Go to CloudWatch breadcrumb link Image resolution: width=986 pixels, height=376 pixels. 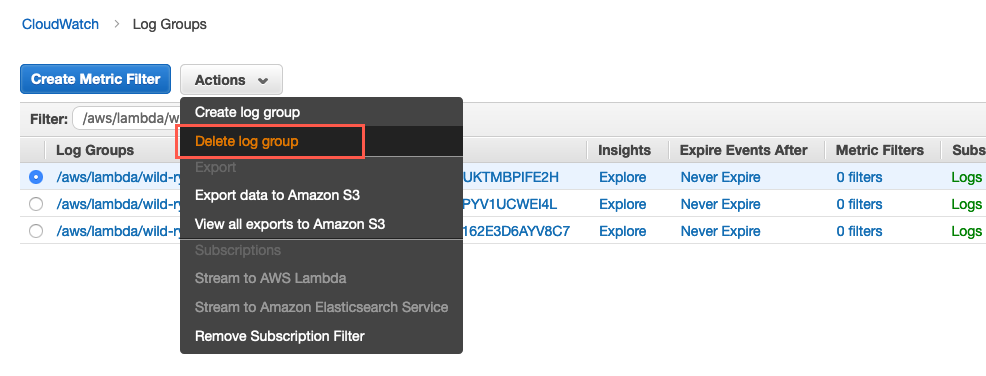[60, 25]
